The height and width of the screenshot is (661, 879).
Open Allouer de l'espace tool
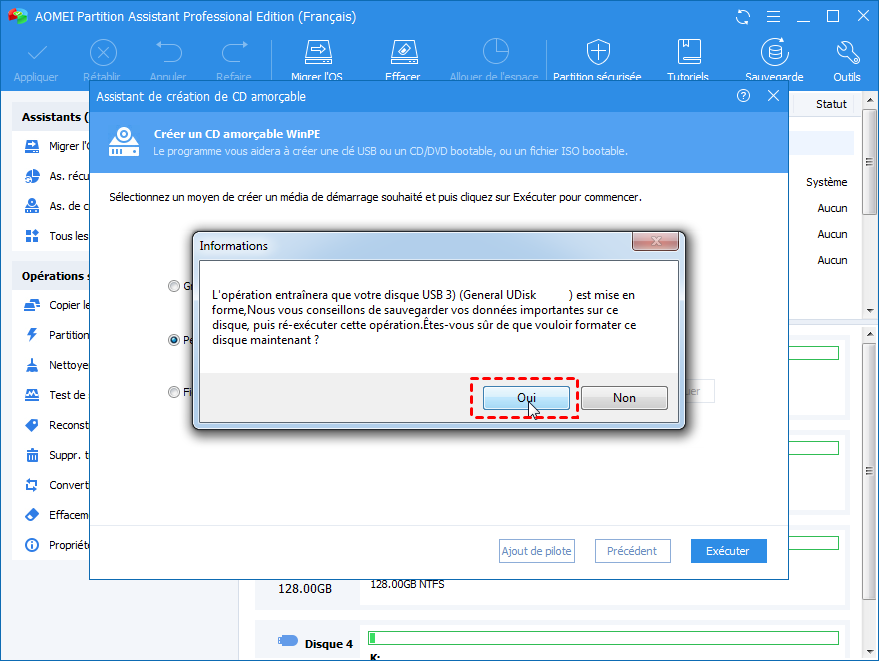(x=494, y=61)
